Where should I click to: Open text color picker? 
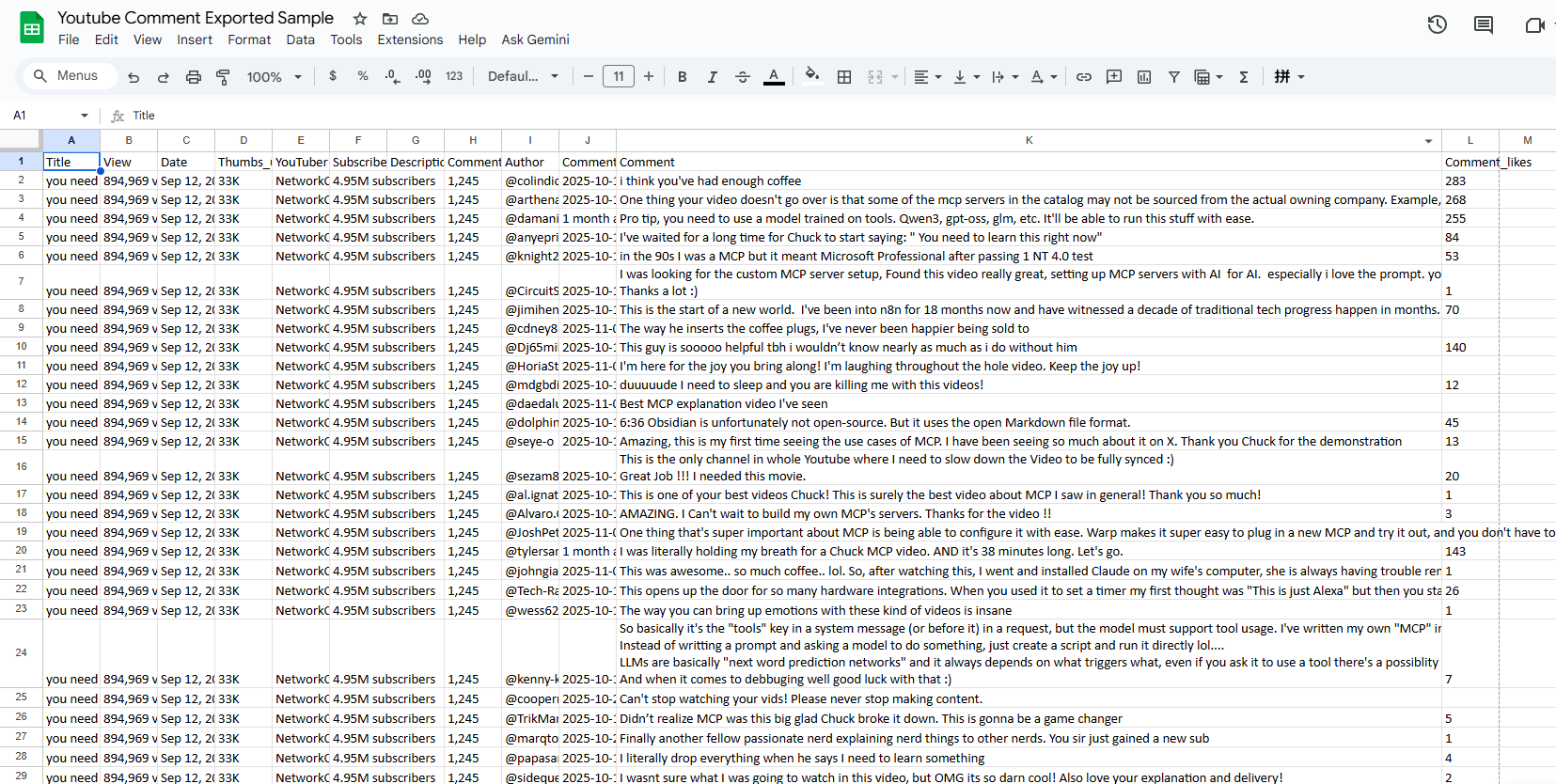point(774,77)
